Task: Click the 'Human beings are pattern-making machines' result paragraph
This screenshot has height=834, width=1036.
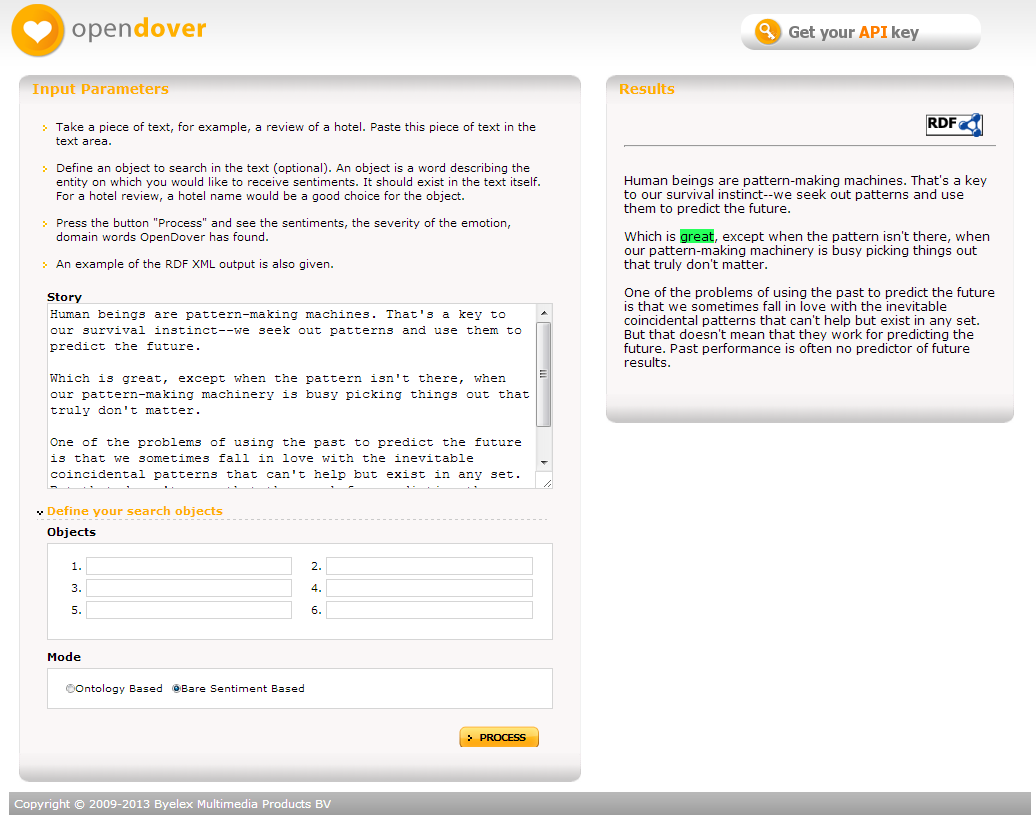Action: pos(805,194)
